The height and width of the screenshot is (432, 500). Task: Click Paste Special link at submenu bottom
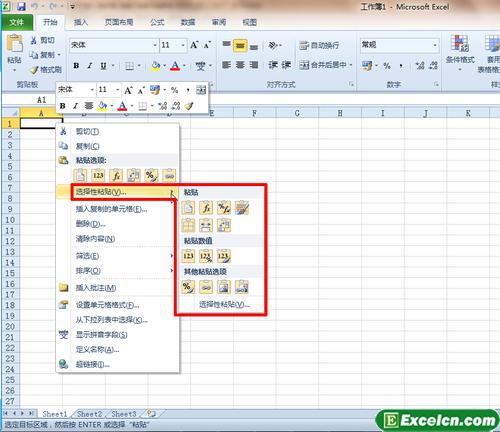pos(224,304)
